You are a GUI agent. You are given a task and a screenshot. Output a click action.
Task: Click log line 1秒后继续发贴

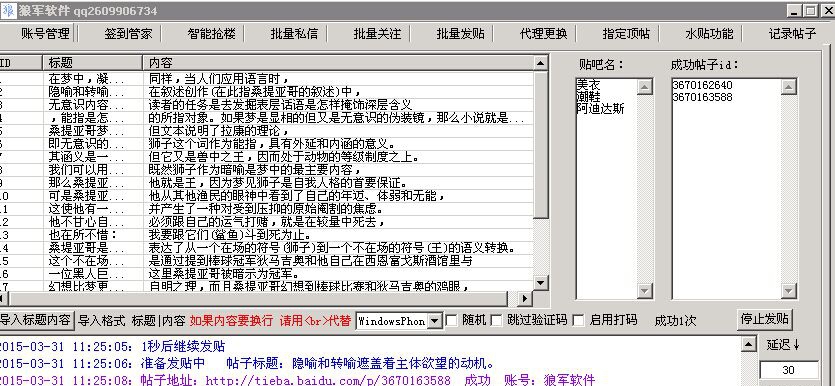(x=183, y=347)
